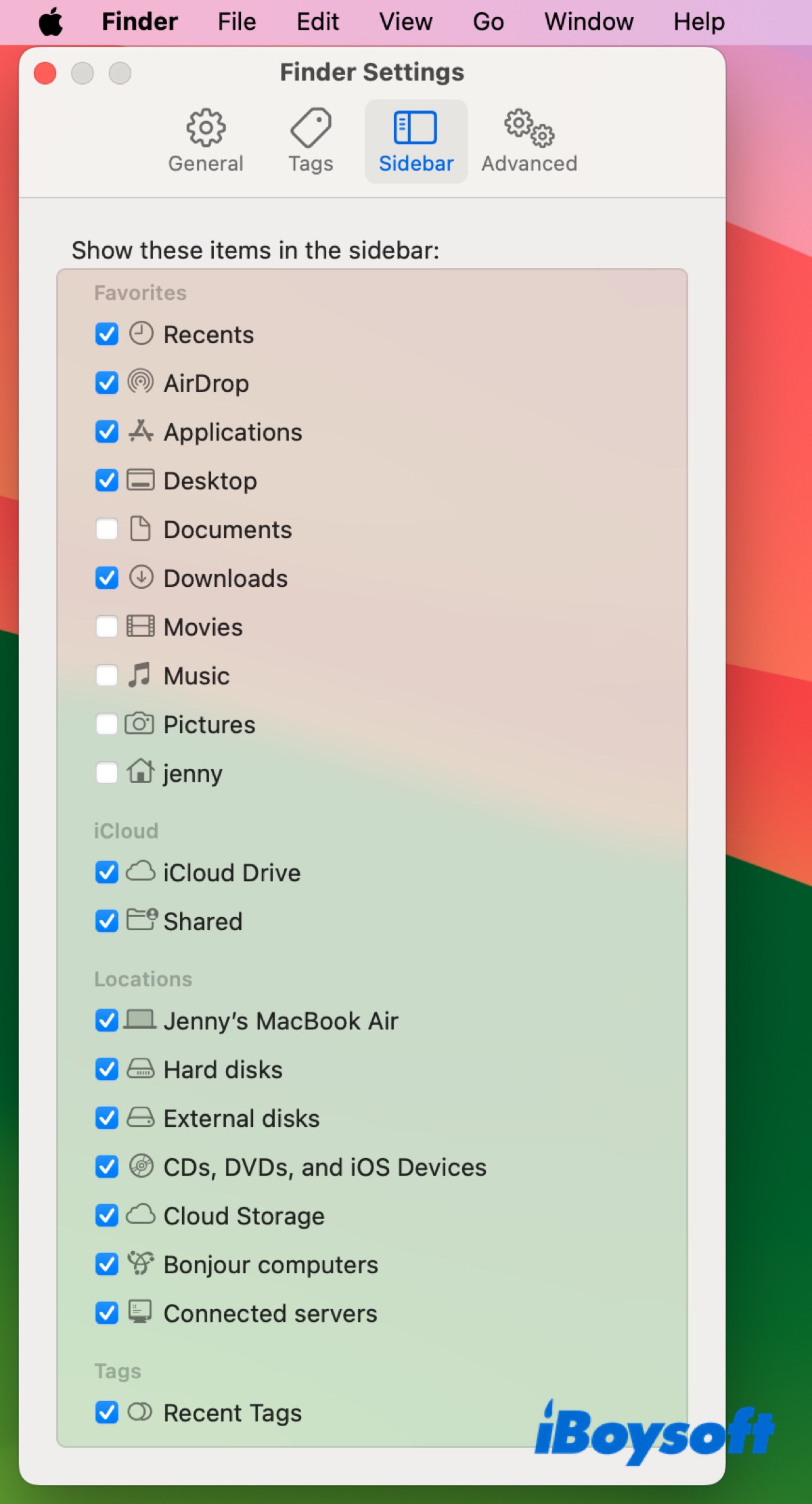The image size is (812, 1504).
Task: Check the Music checkbox
Action: pos(107,675)
